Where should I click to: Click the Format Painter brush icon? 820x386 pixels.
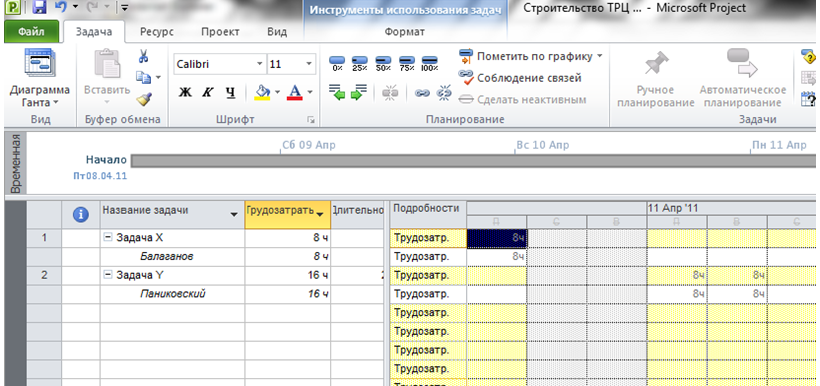pos(143,99)
